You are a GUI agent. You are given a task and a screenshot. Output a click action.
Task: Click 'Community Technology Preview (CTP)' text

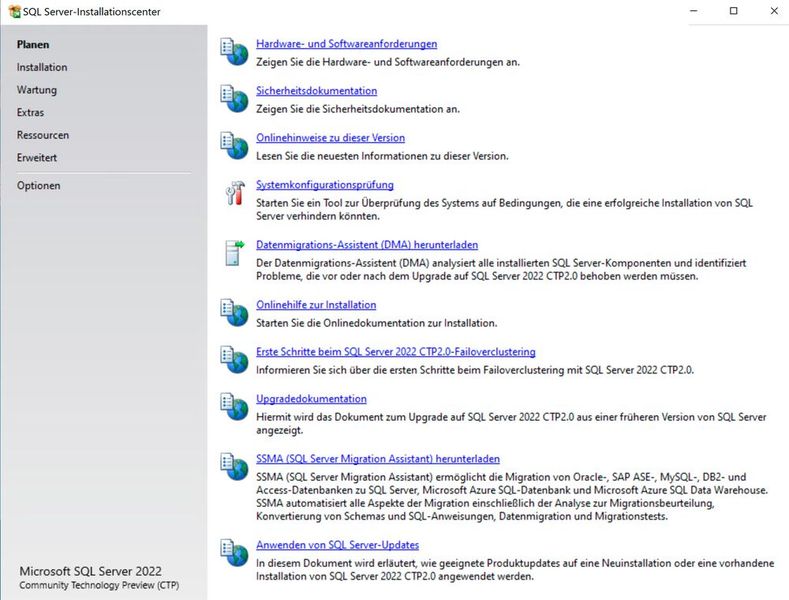(99, 585)
